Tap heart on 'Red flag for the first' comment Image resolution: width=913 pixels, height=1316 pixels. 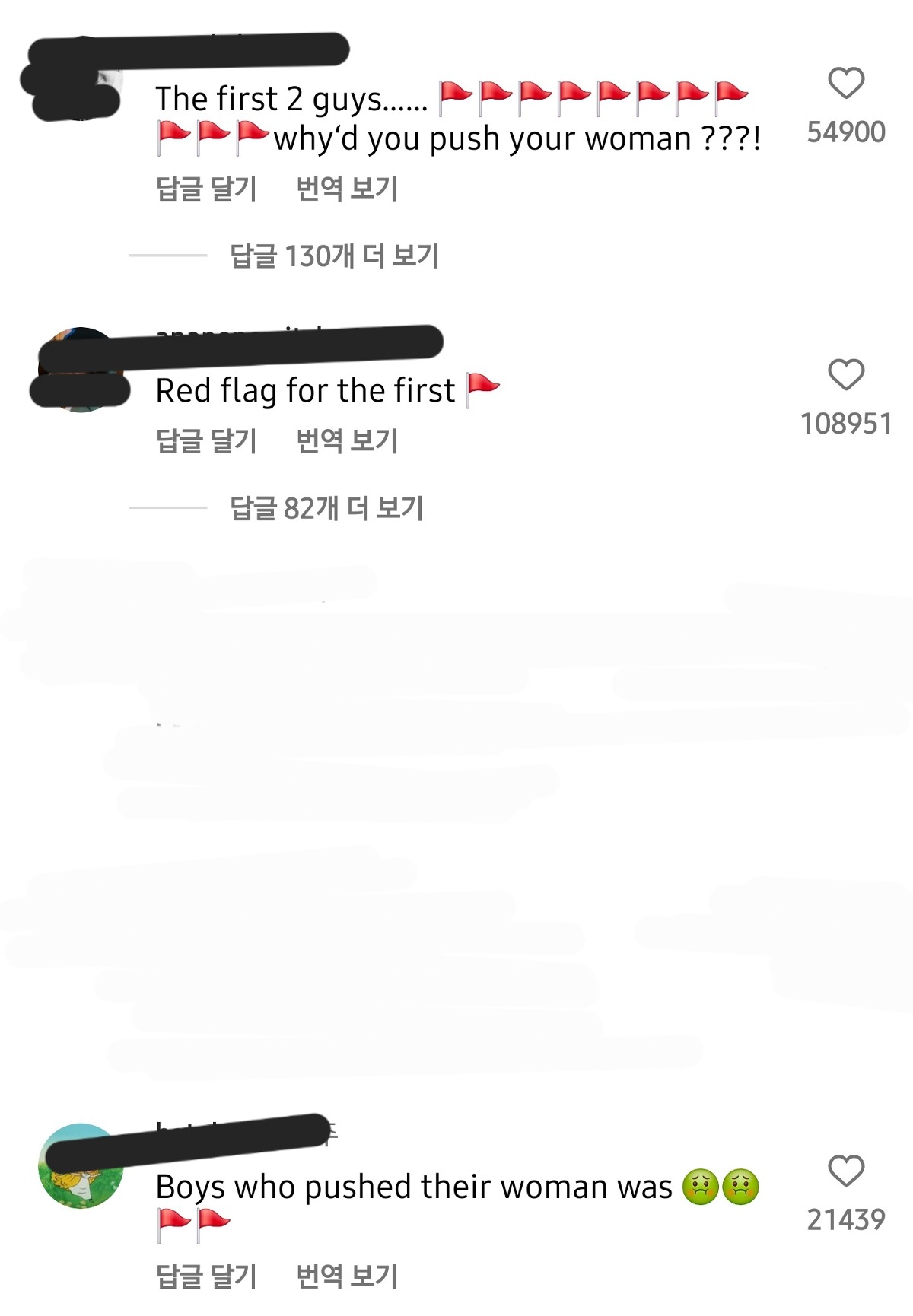coord(846,375)
